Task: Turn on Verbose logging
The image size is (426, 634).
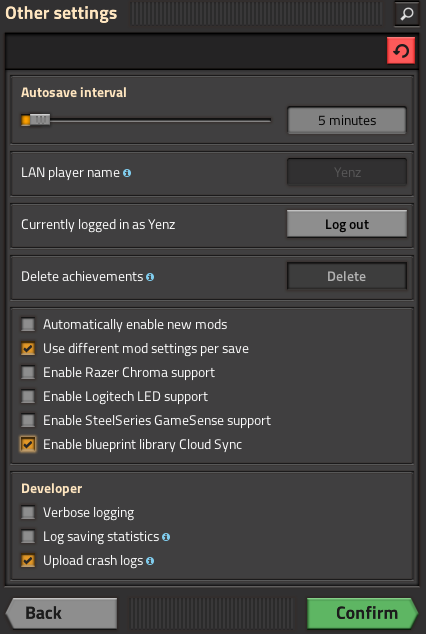Action: pos(28,512)
